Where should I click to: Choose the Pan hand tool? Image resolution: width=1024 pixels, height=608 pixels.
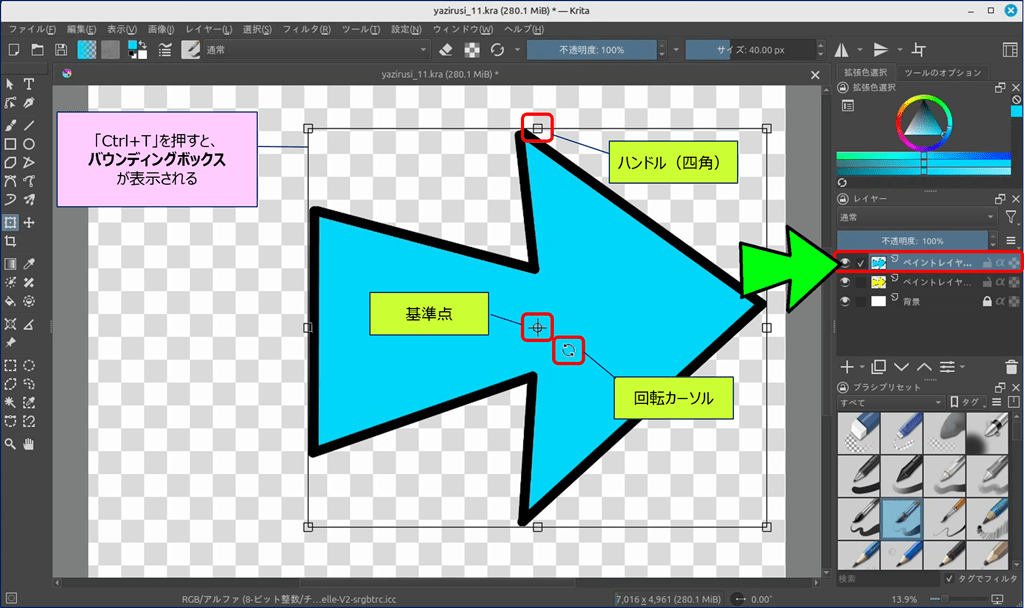[29, 443]
